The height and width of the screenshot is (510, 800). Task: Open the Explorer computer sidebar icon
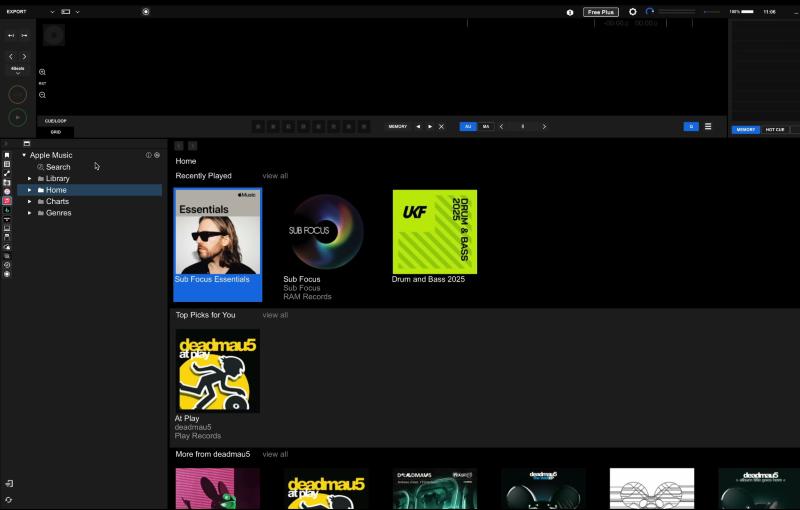pyautogui.click(x=7, y=228)
